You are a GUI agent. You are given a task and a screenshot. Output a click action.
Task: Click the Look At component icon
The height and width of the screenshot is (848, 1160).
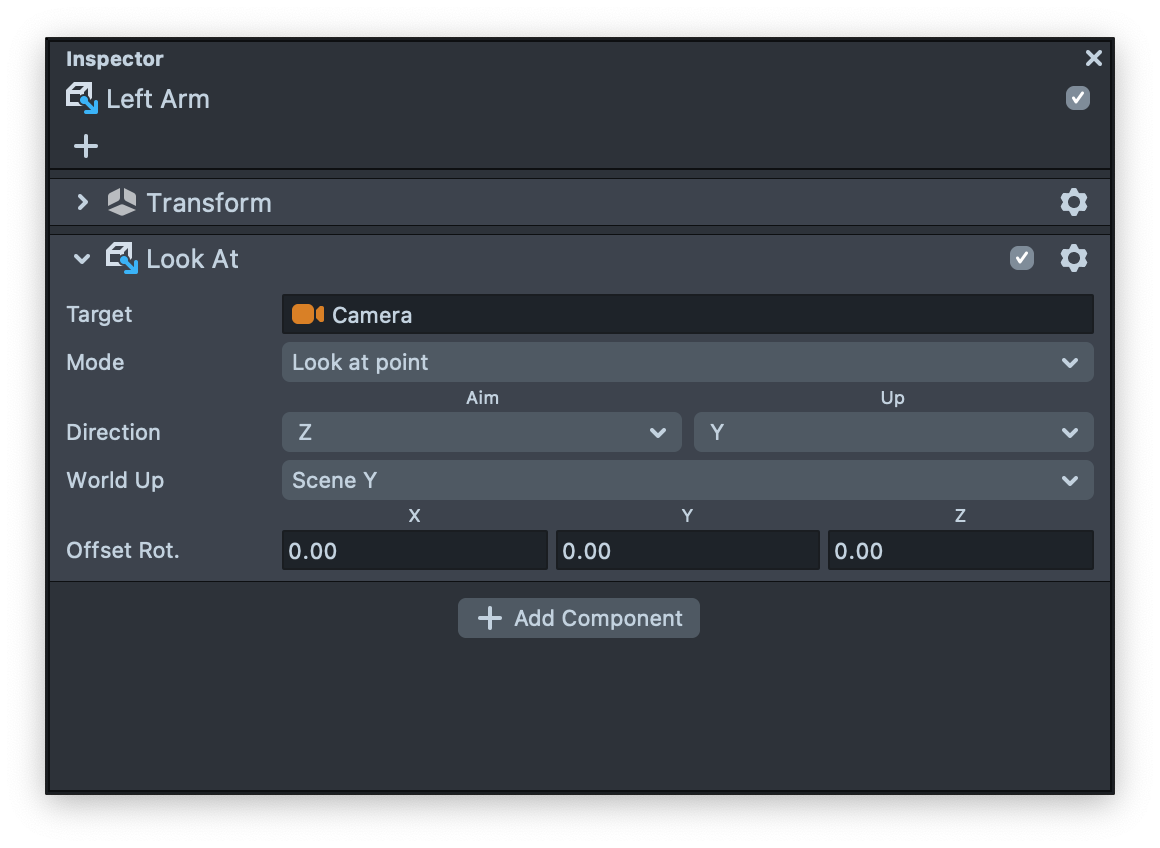(x=122, y=258)
